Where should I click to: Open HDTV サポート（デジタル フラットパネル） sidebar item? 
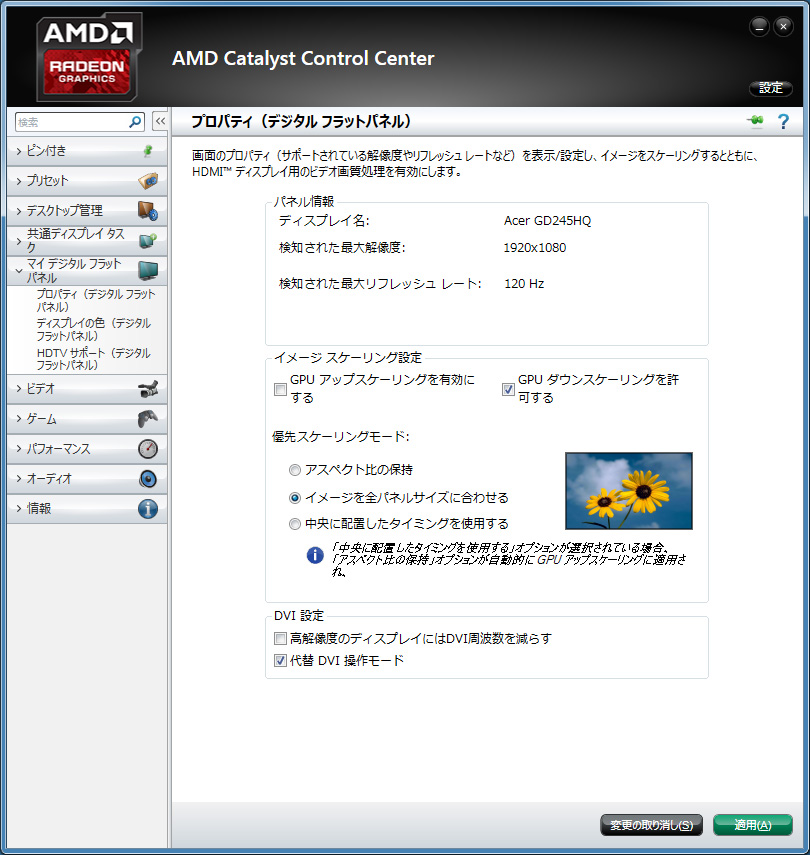pyautogui.click(x=94, y=359)
